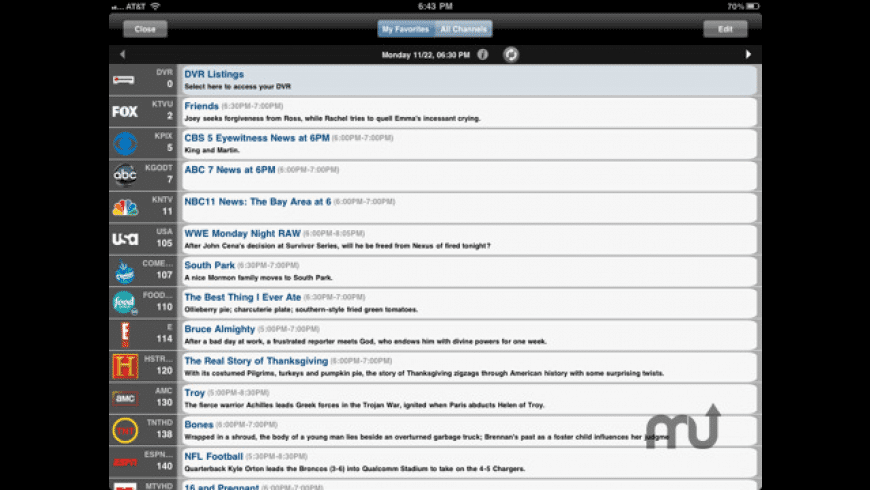Select the USA network channel logo
The width and height of the screenshot is (870, 490).
click(125, 239)
